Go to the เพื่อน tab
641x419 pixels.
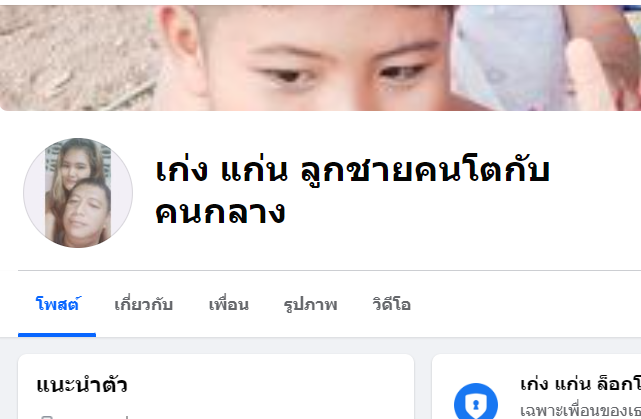click(x=229, y=305)
